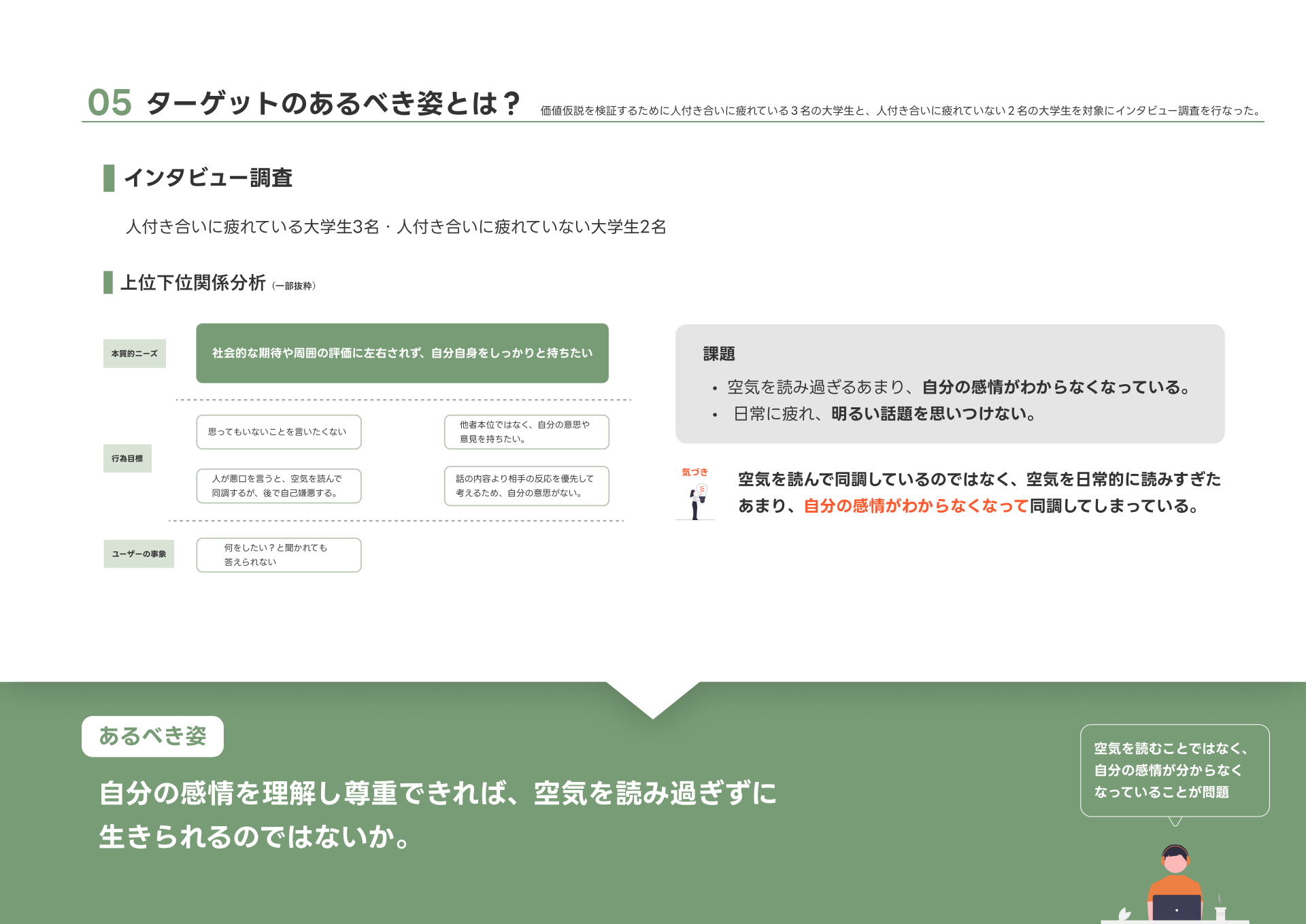Select the ユーザーの事象 label tag

(139, 553)
